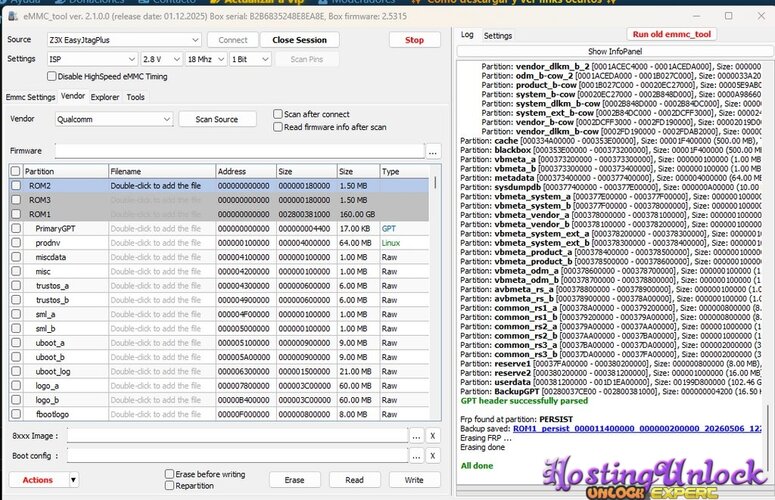Screen dimensions: 775x500
Task: Enable Scan after connect checkbox
Action: click(278, 114)
